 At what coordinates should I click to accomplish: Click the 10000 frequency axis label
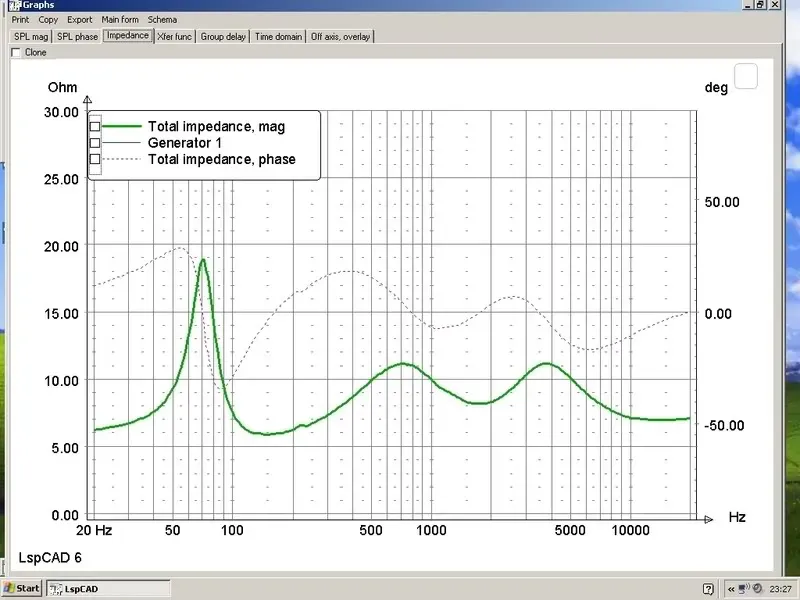(631, 530)
